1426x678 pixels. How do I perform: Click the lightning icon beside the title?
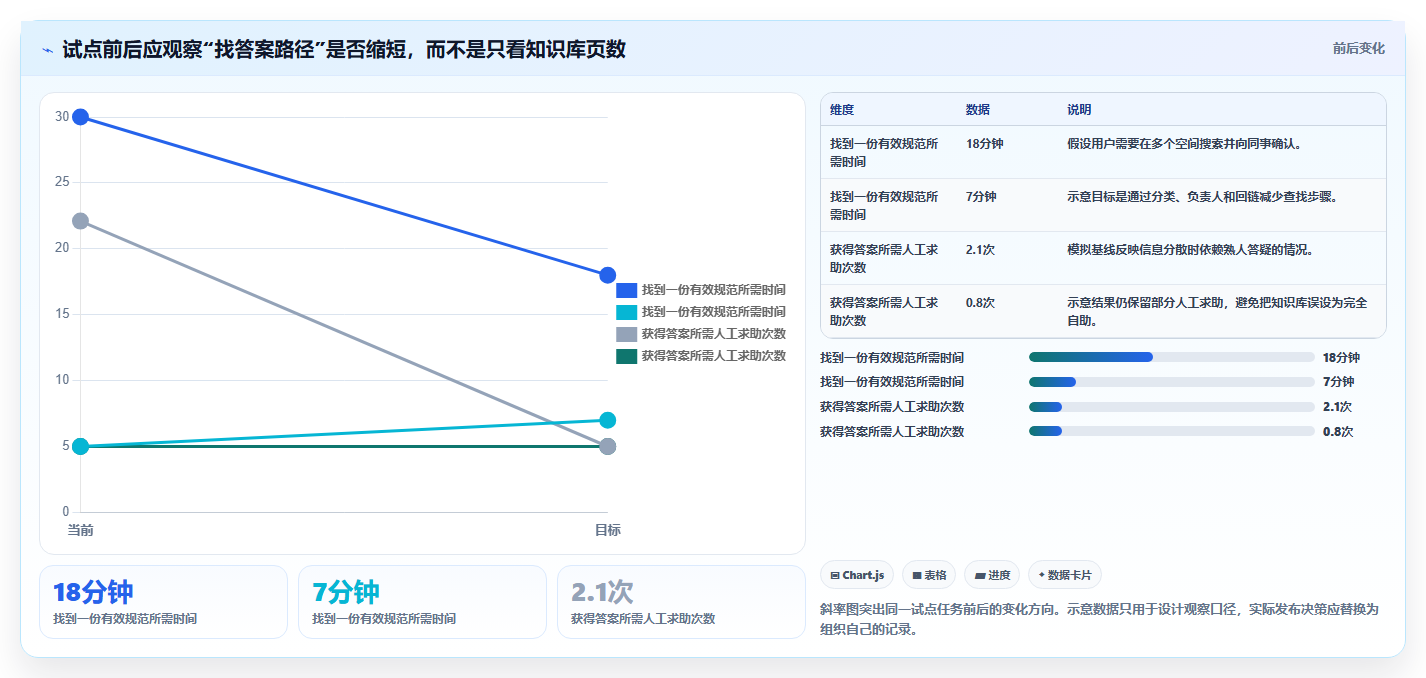click(48, 50)
